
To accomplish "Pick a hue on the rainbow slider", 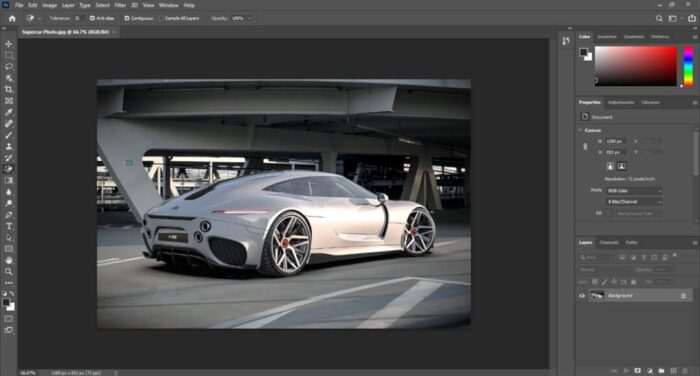I will 688,66.
